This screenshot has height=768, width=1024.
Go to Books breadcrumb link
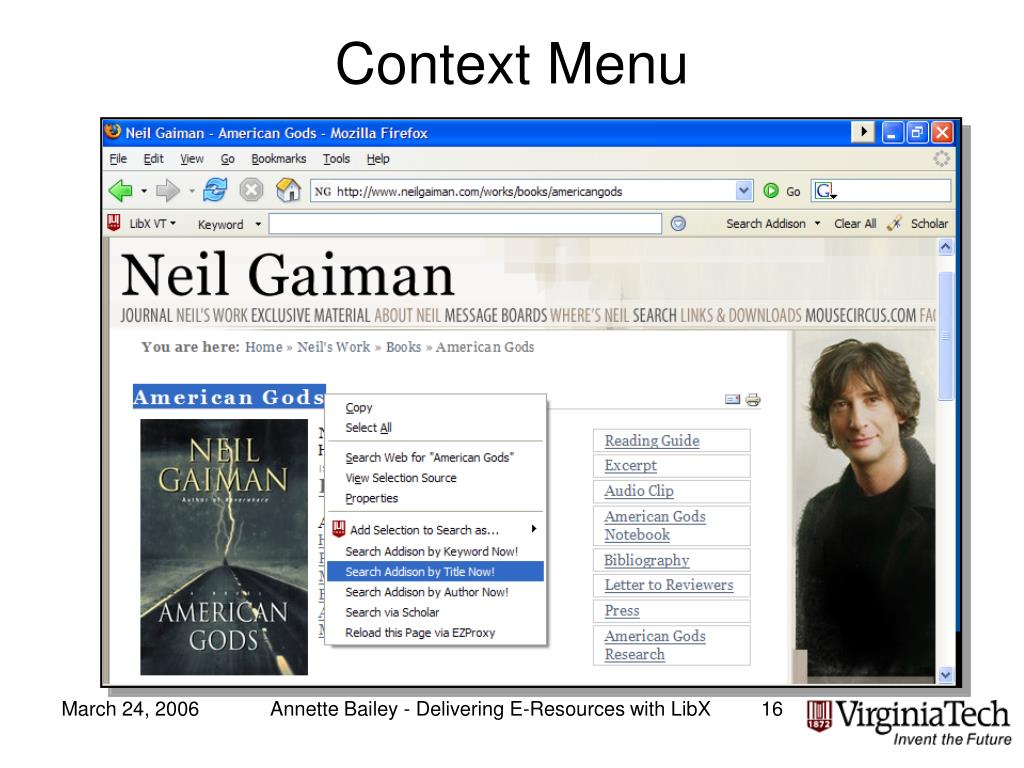click(x=404, y=347)
